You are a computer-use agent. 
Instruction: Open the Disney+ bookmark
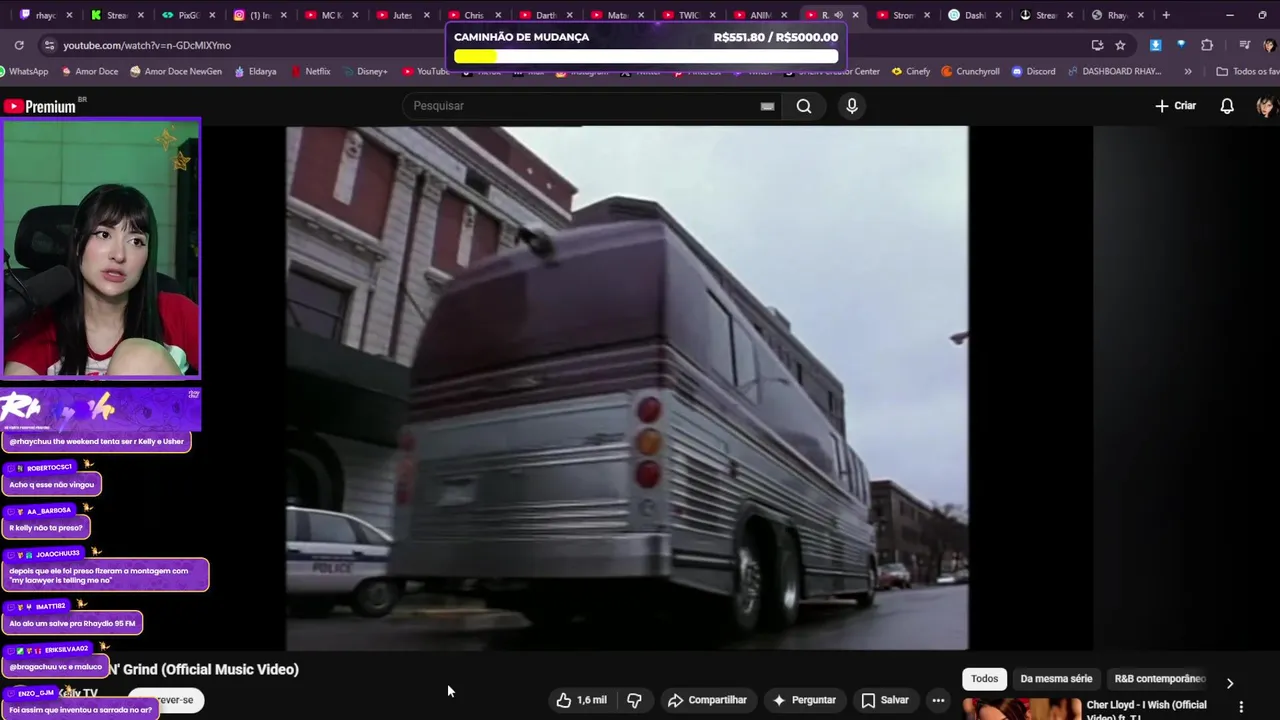(x=364, y=72)
